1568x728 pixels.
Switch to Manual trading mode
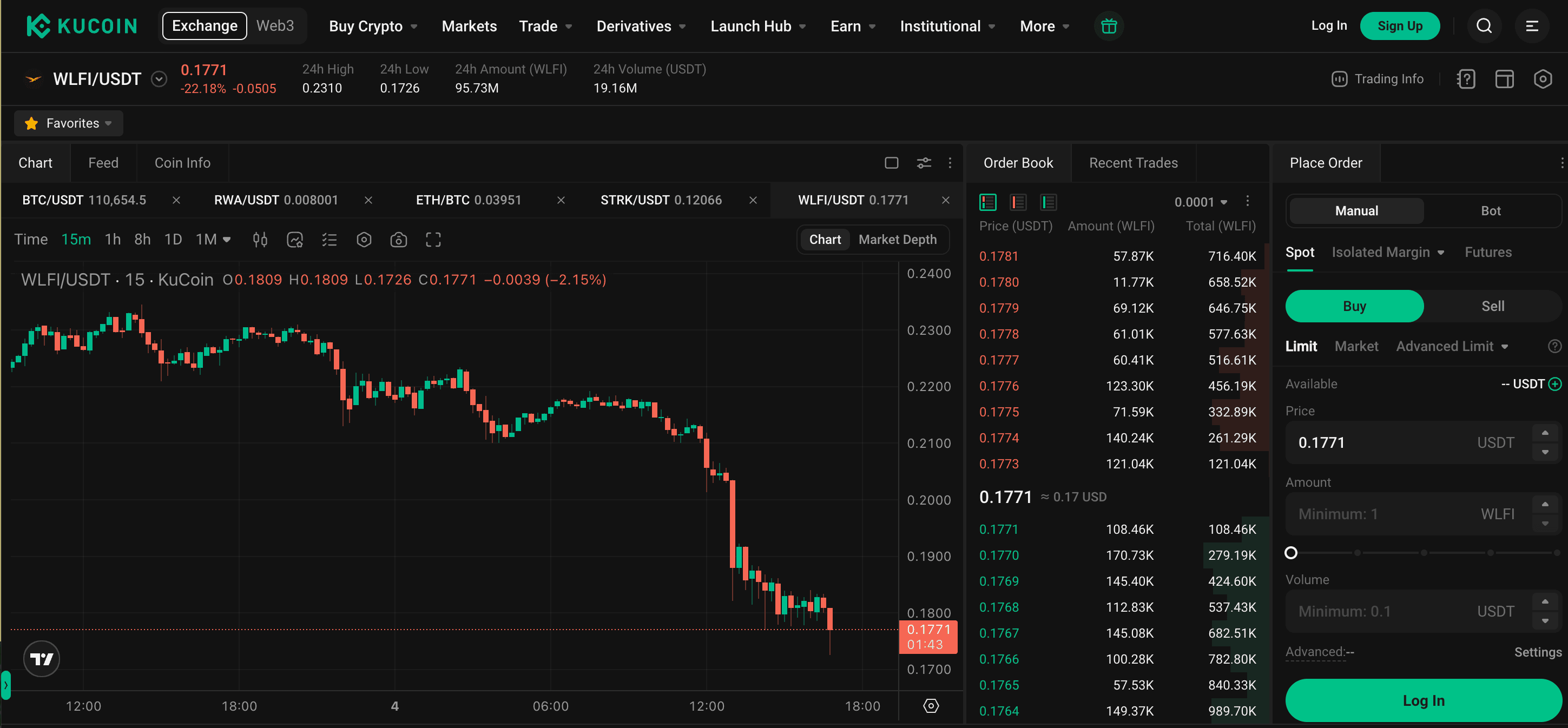coord(1356,210)
